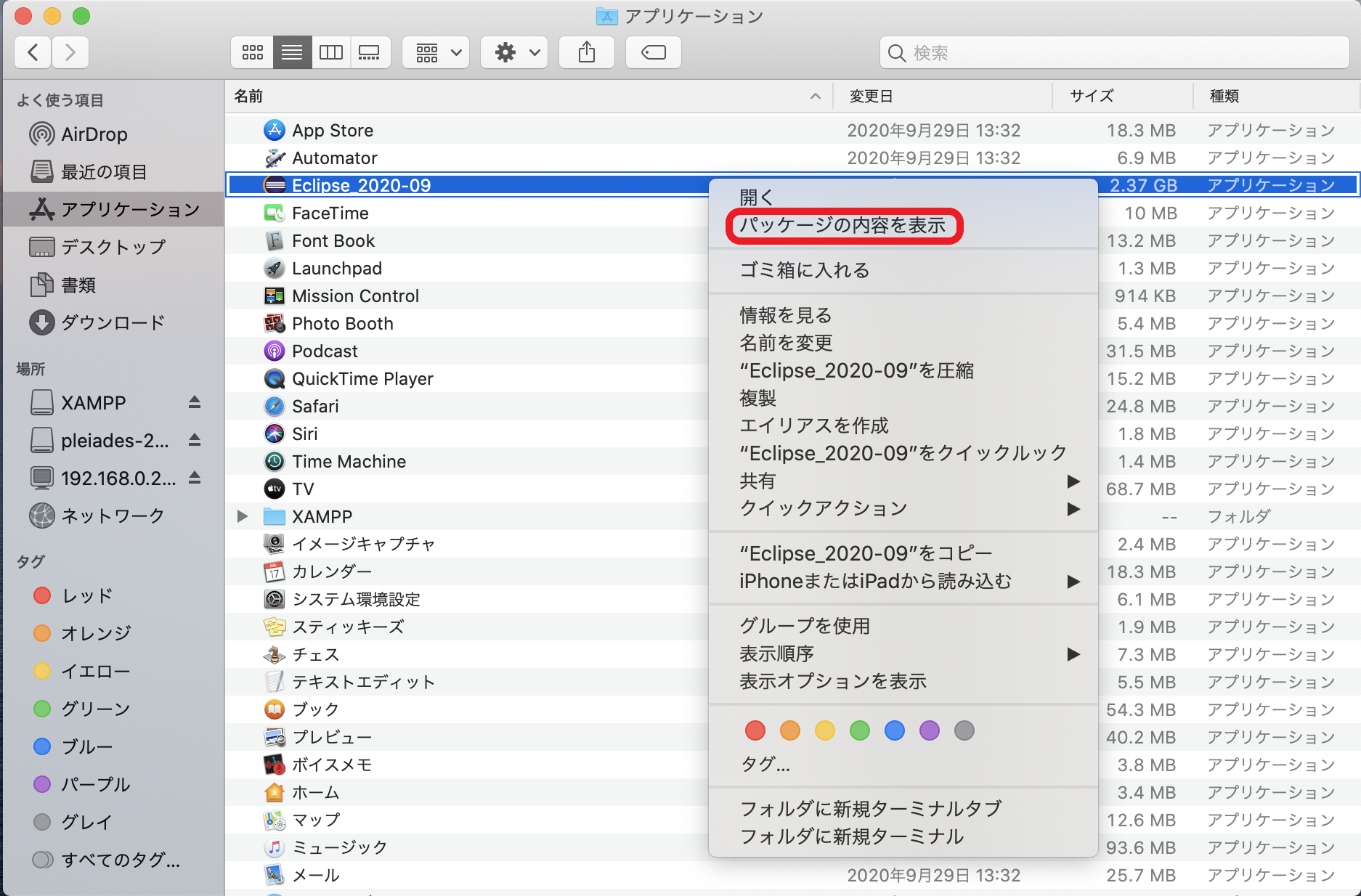This screenshot has width=1361, height=896.
Task: Switch to icon view mode
Action: click(x=253, y=52)
